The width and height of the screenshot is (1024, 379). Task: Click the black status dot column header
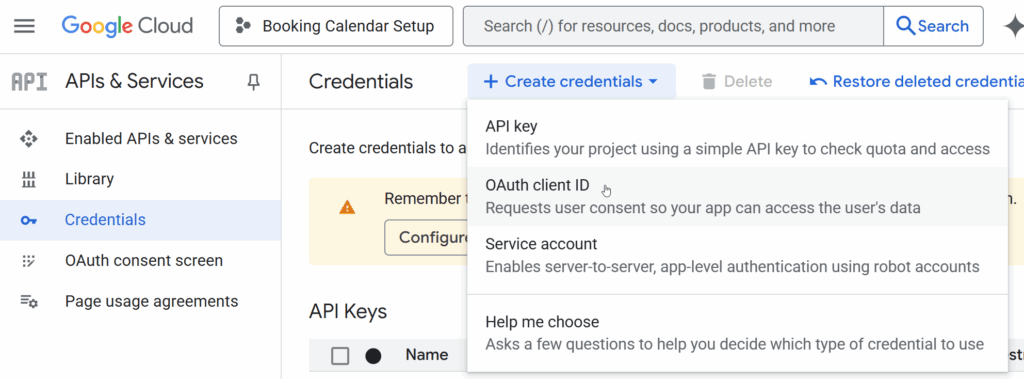point(373,355)
